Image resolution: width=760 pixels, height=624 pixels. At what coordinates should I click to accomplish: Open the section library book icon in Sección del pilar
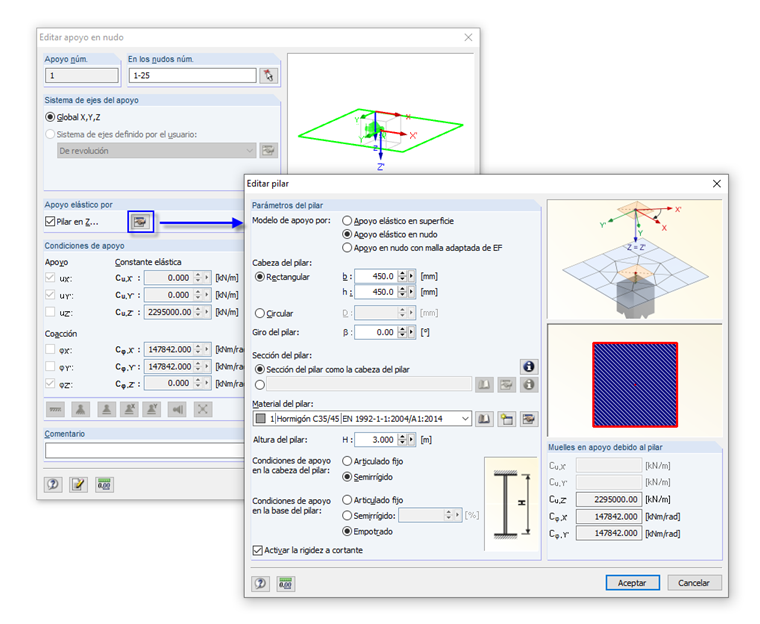pos(484,384)
